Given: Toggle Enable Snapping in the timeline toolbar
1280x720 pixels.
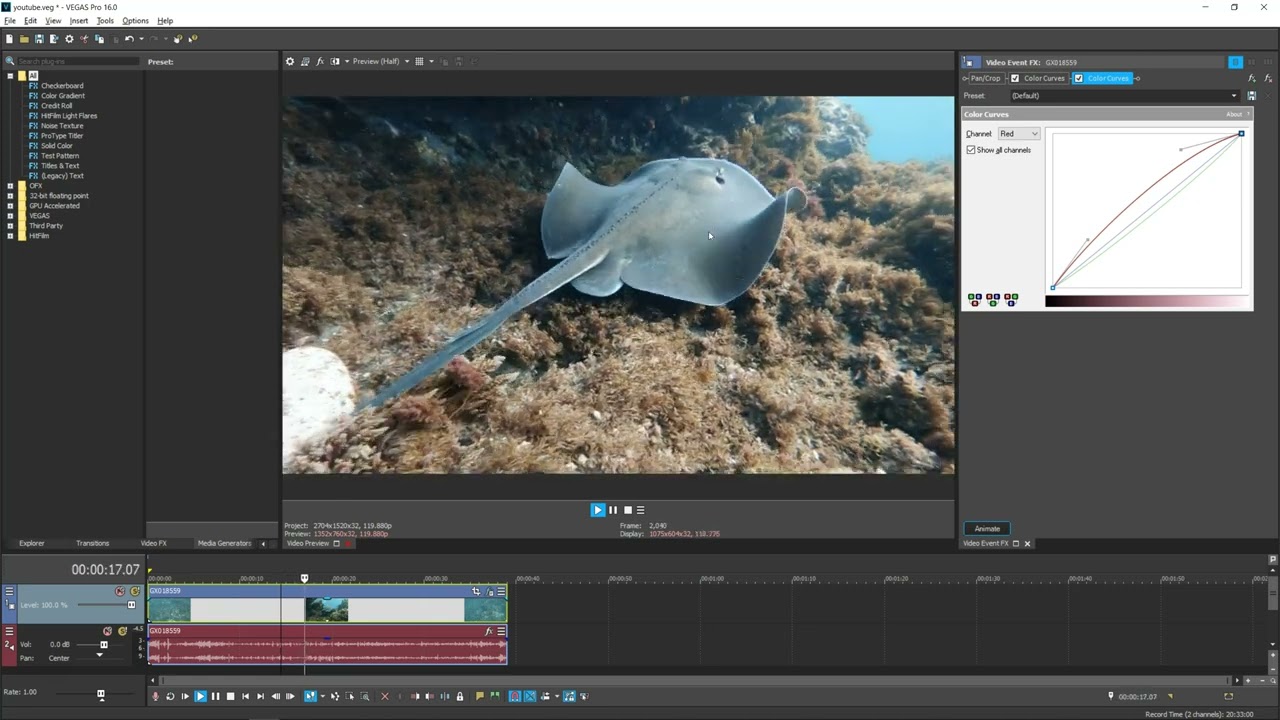Looking at the screenshot, I should coord(514,696).
